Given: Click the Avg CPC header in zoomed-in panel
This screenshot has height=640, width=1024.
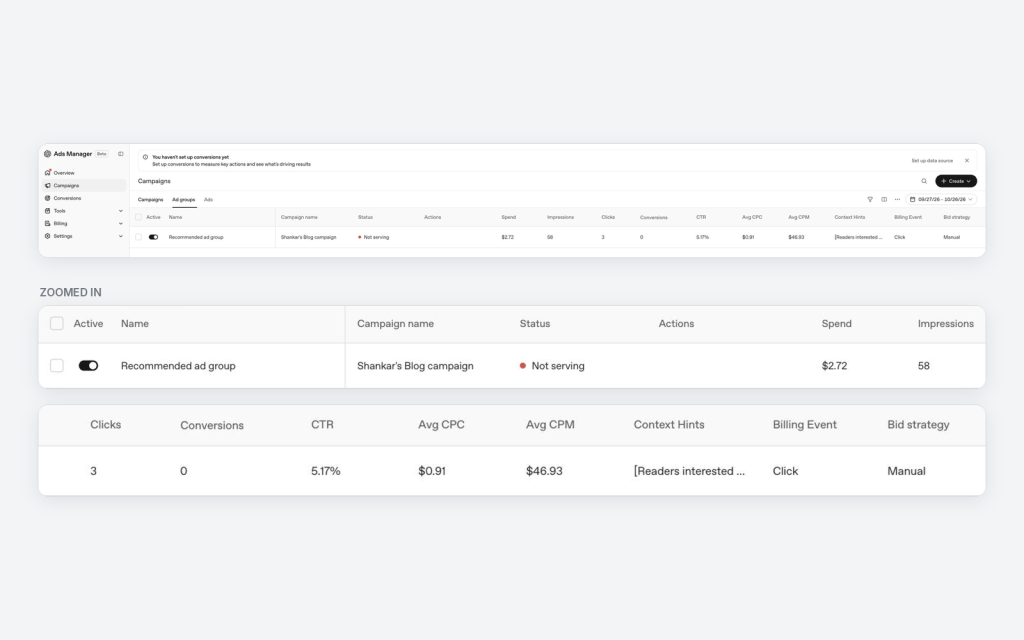Looking at the screenshot, I should pyautogui.click(x=441, y=424).
